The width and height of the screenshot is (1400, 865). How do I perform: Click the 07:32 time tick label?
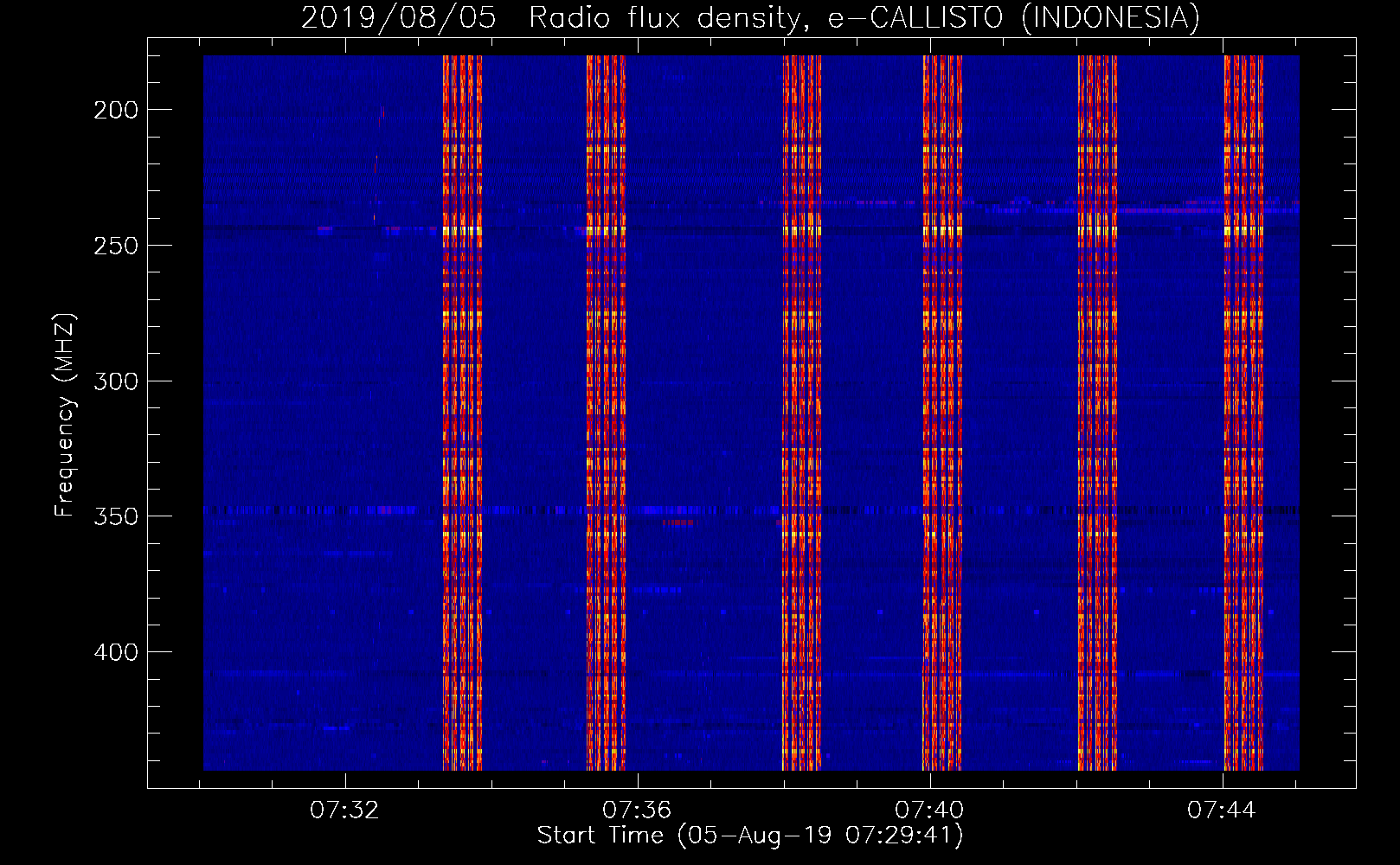click(344, 811)
